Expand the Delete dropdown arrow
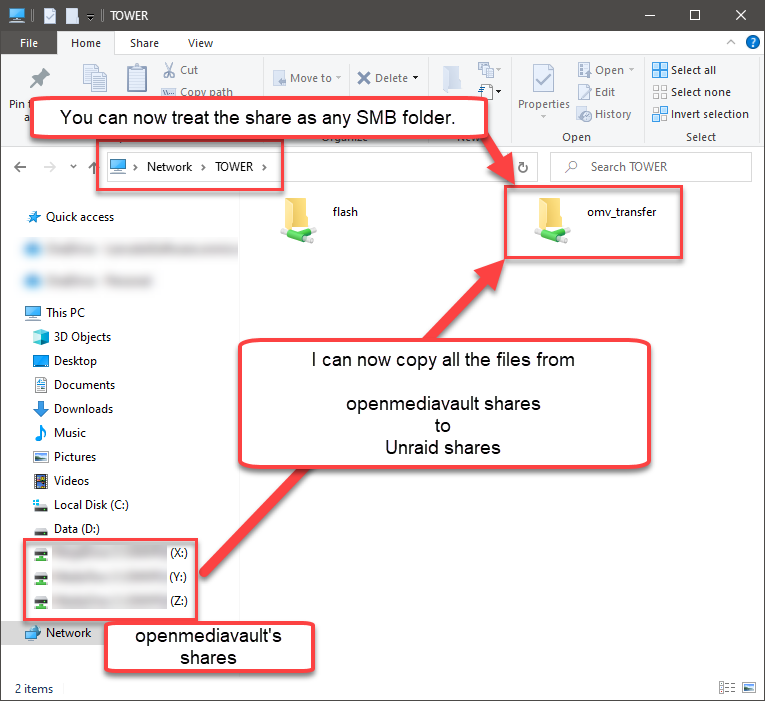The image size is (765, 701). (x=416, y=78)
